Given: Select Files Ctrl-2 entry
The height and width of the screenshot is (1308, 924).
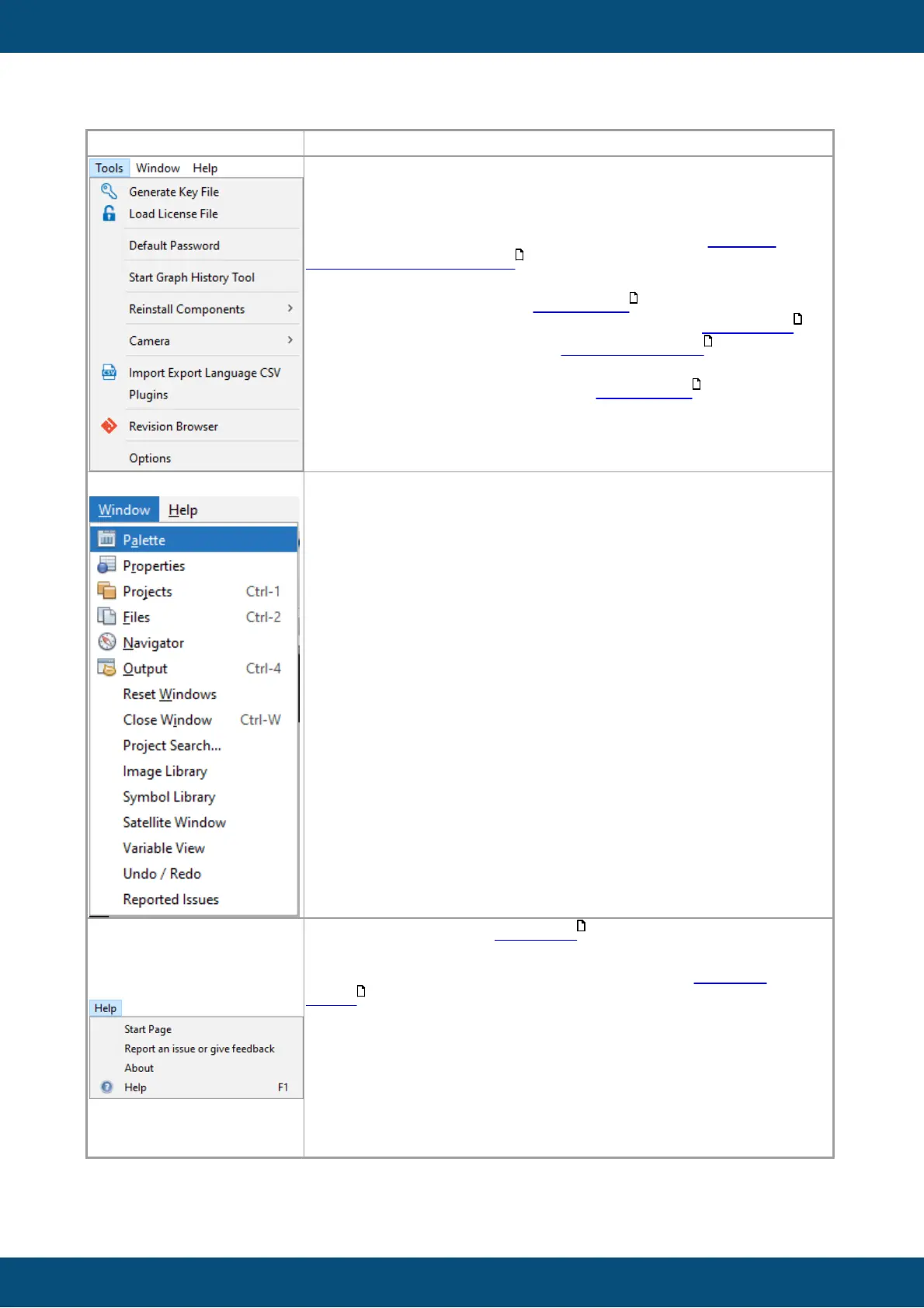Looking at the screenshot, I should coord(194,617).
